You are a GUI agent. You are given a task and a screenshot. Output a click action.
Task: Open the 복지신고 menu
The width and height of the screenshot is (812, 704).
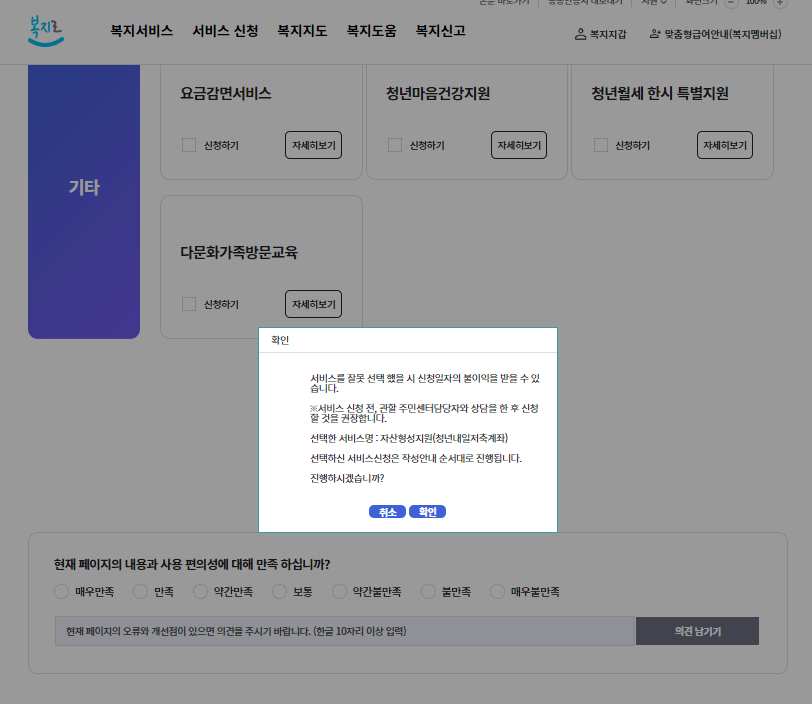(x=441, y=31)
